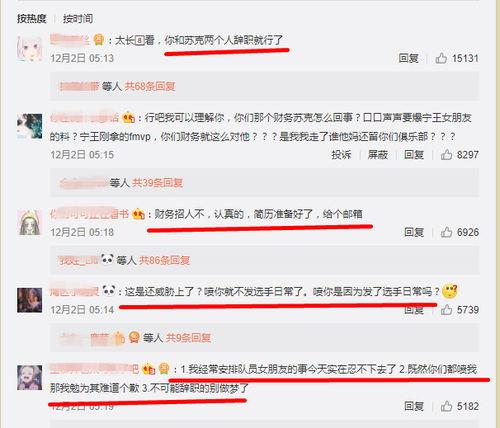
Task: Switch to 按时间 sort tab
Action: click(78, 19)
